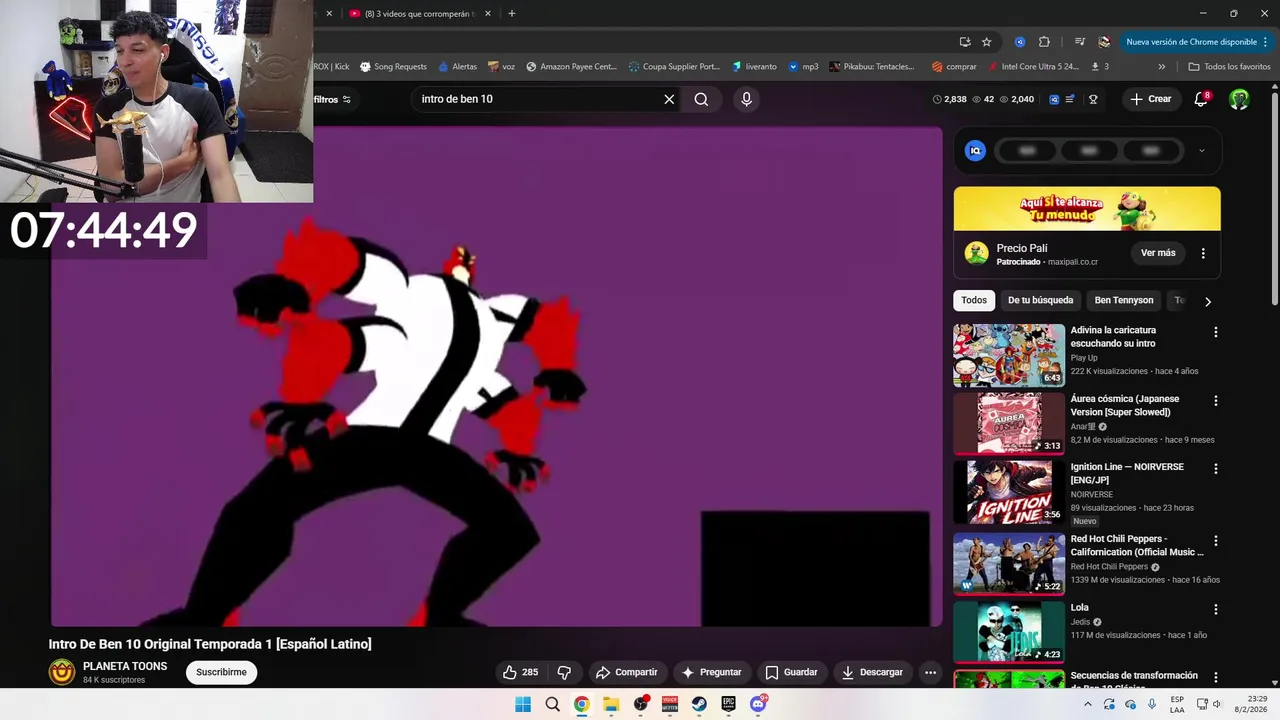This screenshot has width=1280, height=720.
Task: Open Discord from the taskbar
Action: [x=758, y=704]
